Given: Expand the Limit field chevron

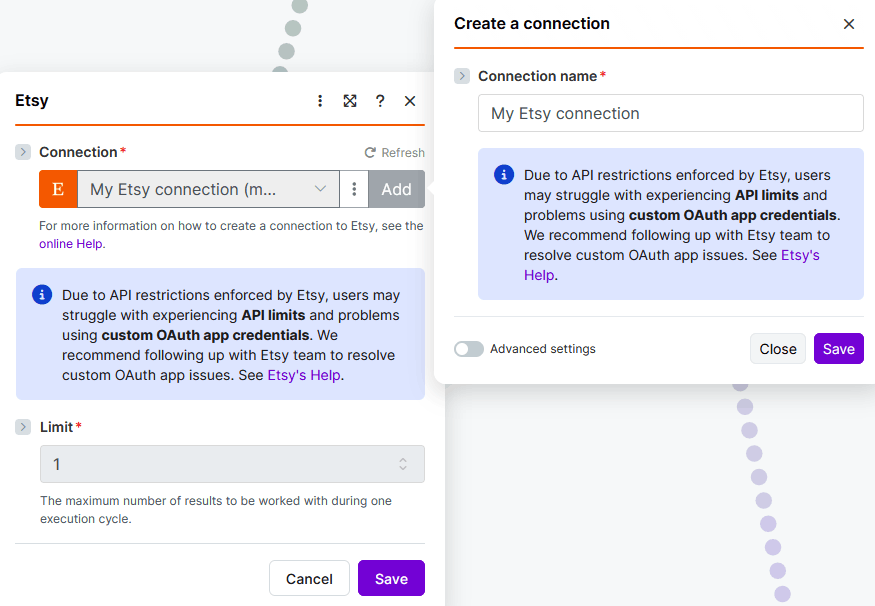Looking at the screenshot, I should point(23,427).
